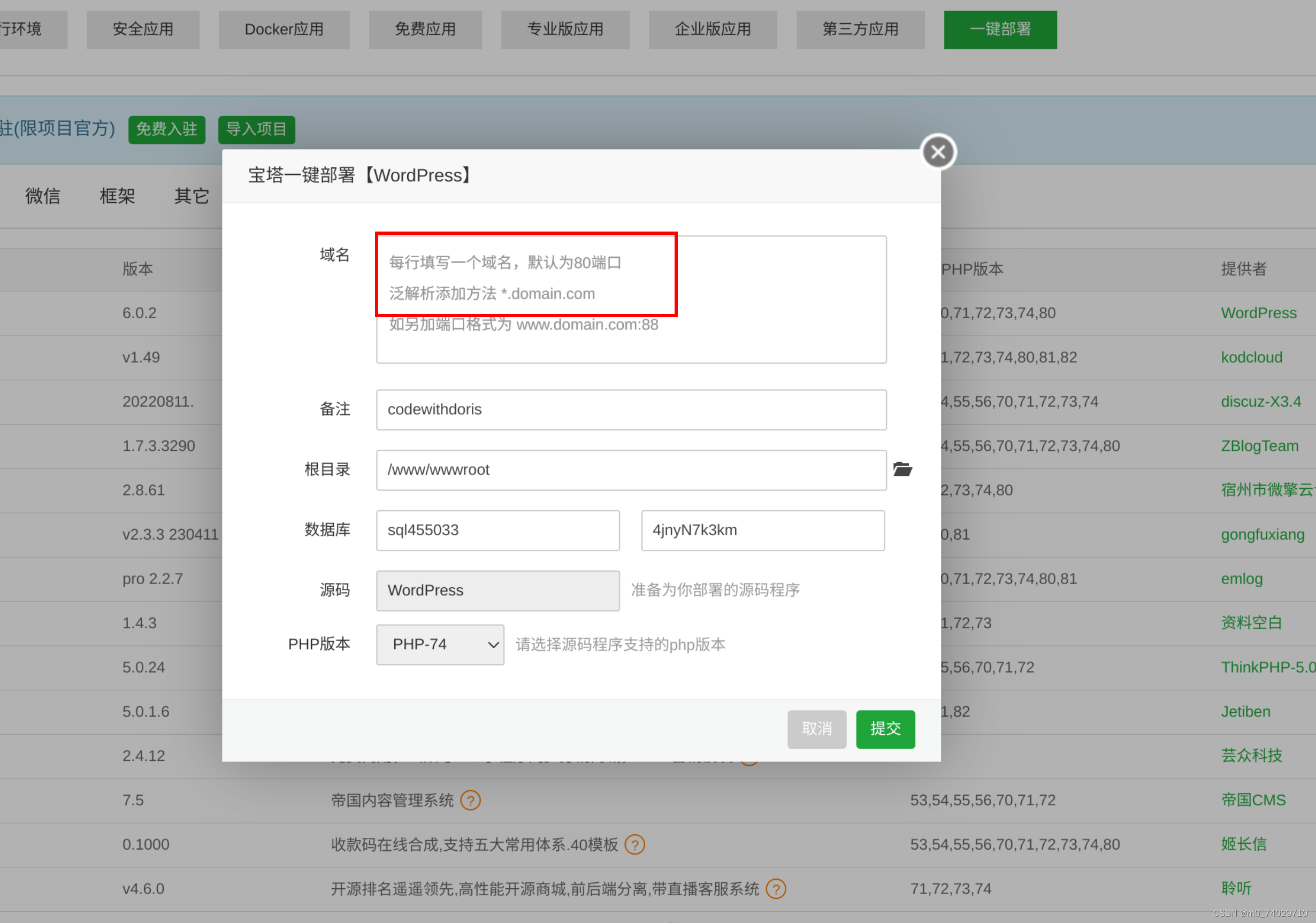Switch to the 框架 tab
The image size is (1316, 923).
(117, 196)
